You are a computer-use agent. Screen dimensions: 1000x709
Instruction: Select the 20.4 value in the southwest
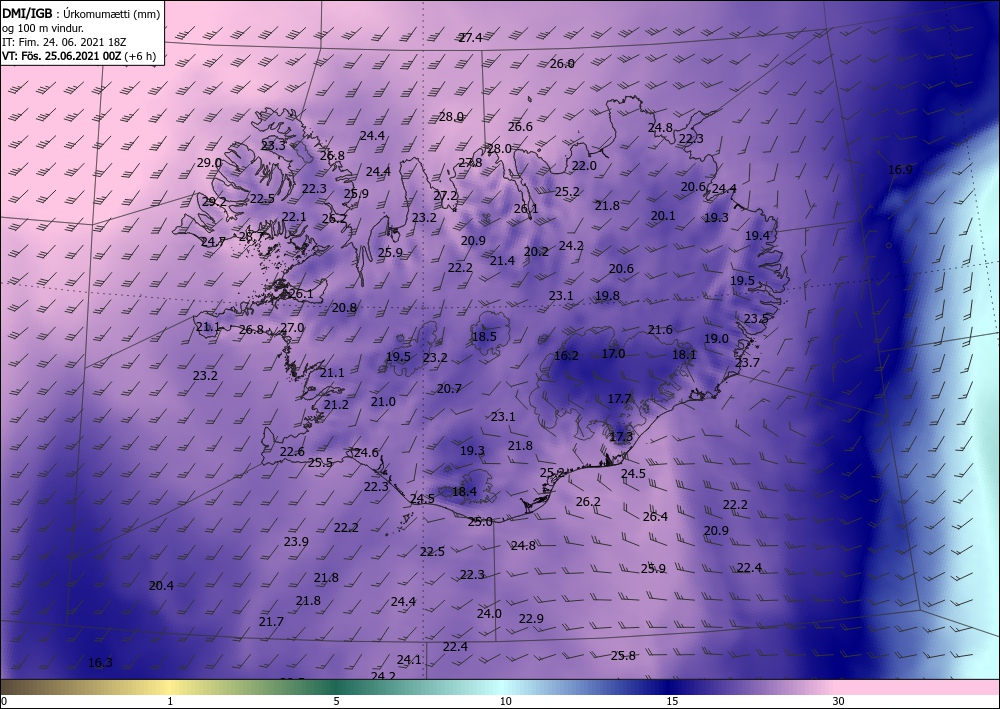pyautogui.click(x=161, y=586)
